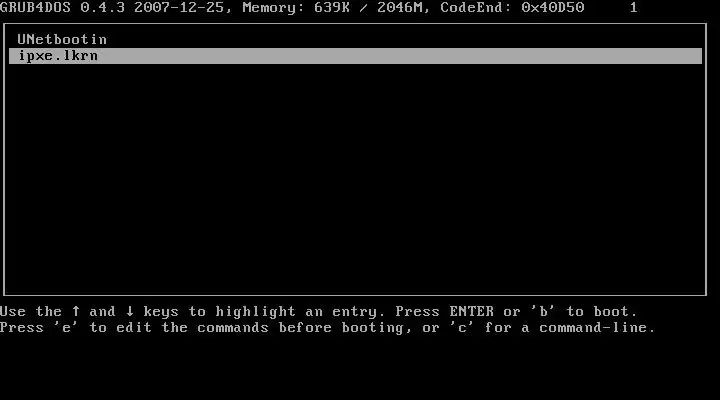Click the up arrow symbol in help text
Viewport: 720px width, 400px height.
(76, 311)
